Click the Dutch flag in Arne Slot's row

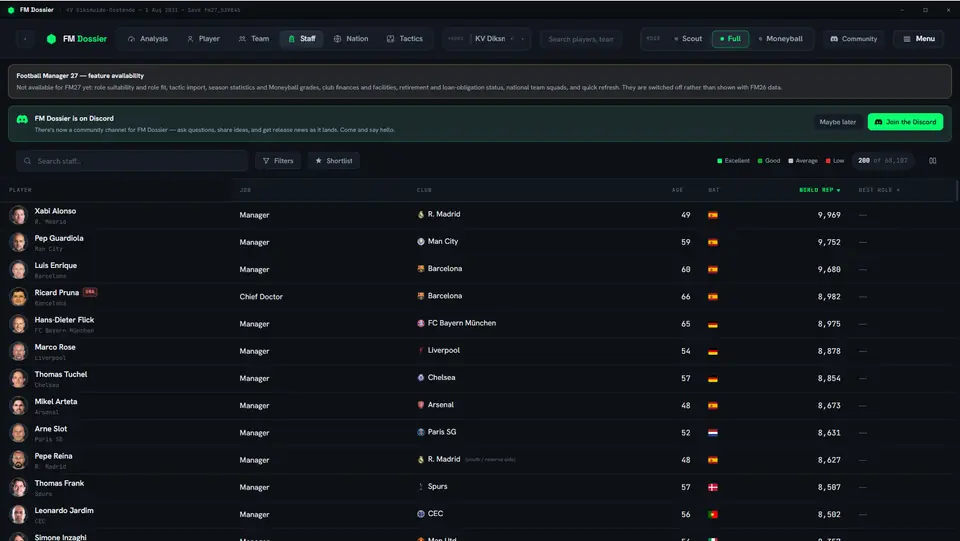click(713, 433)
